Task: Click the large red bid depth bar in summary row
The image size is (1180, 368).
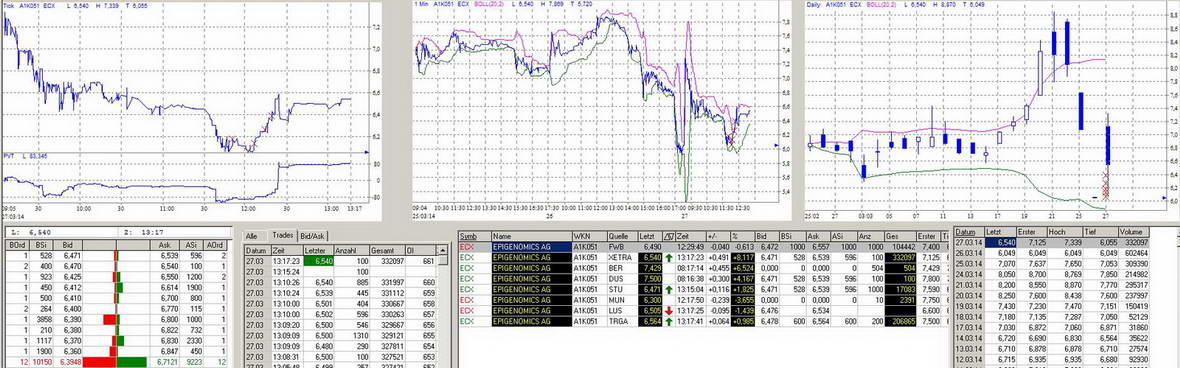Action: pyautogui.click(x=99, y=362)
